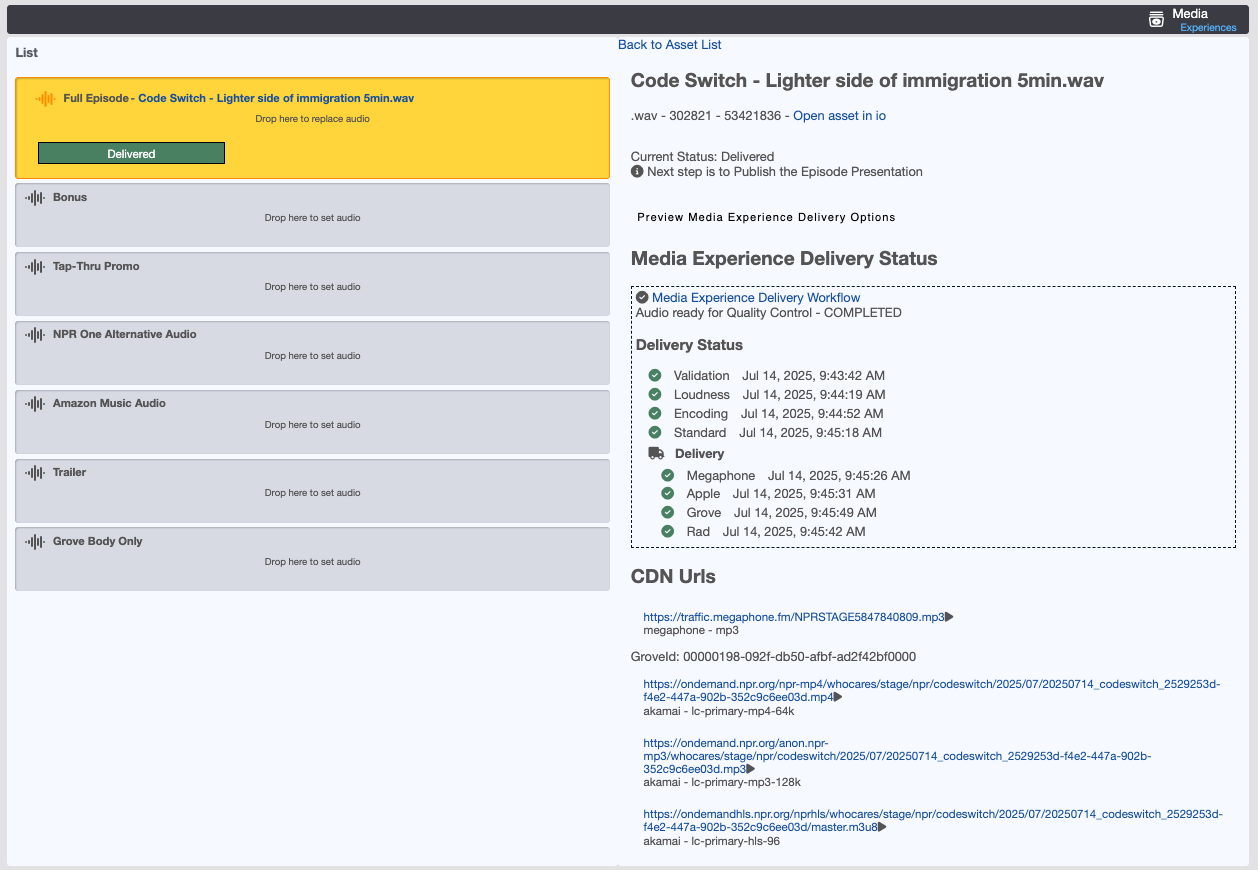1258x870 pixels.
Task: Play the akamai lc-primary-mp4-64k url
Action: point(838,698)
